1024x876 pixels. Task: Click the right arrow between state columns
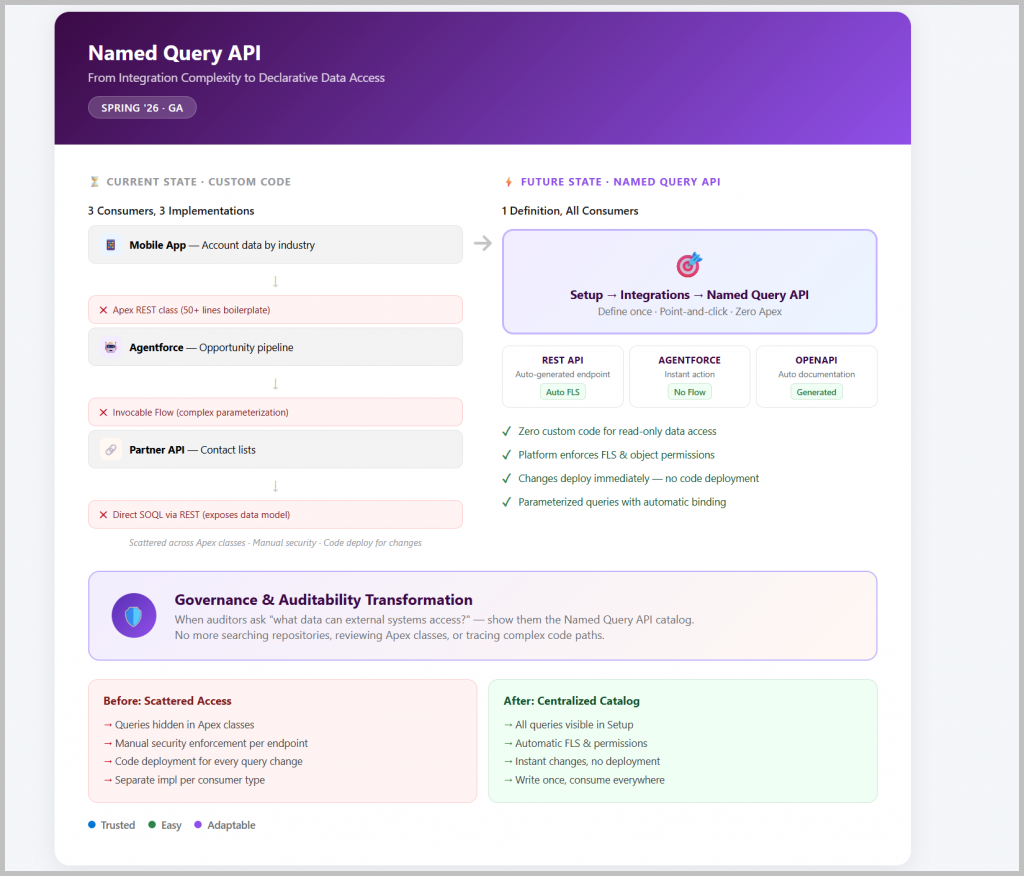482,243
